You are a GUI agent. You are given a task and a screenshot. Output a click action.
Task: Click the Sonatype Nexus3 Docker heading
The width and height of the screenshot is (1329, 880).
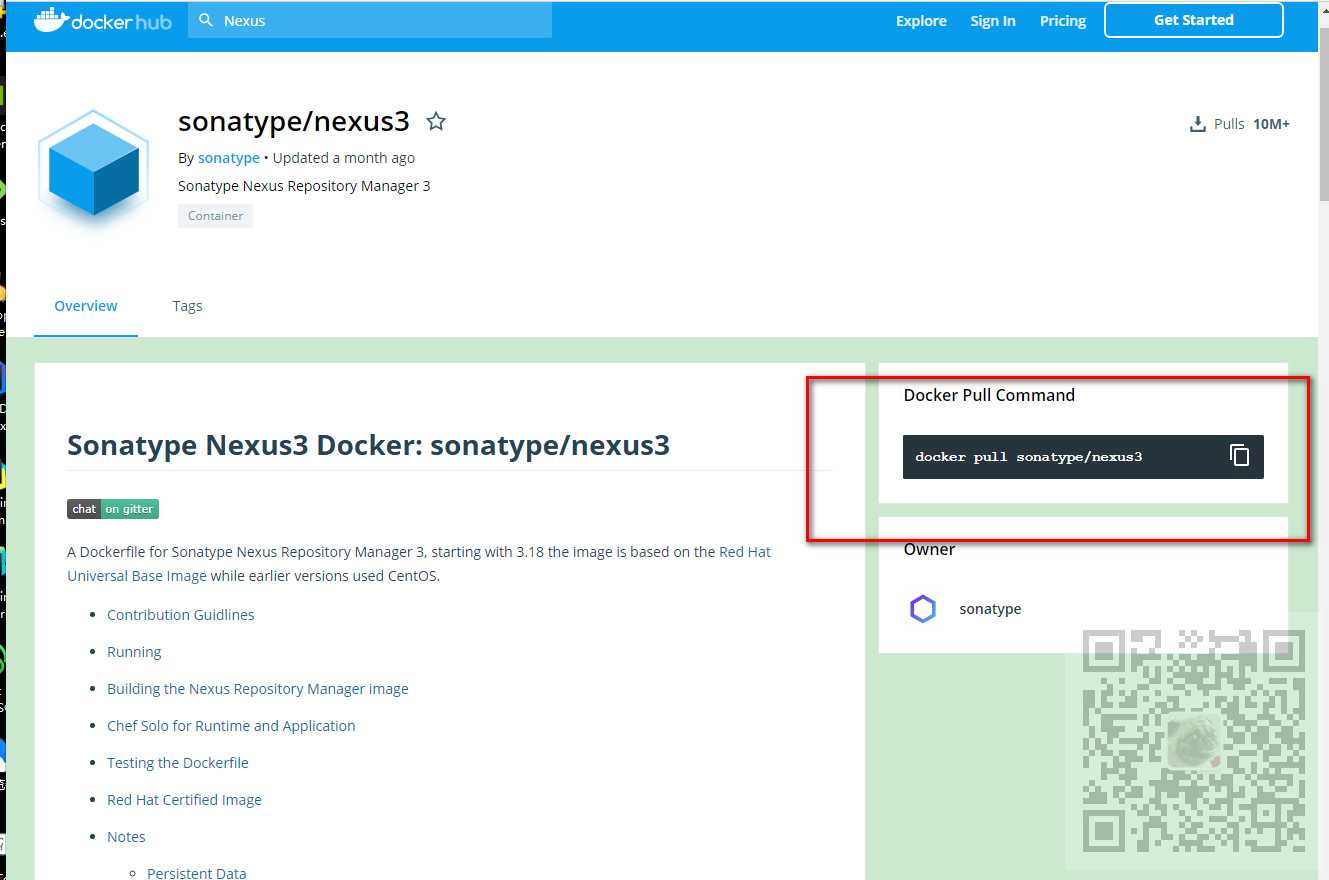(368, 445)
